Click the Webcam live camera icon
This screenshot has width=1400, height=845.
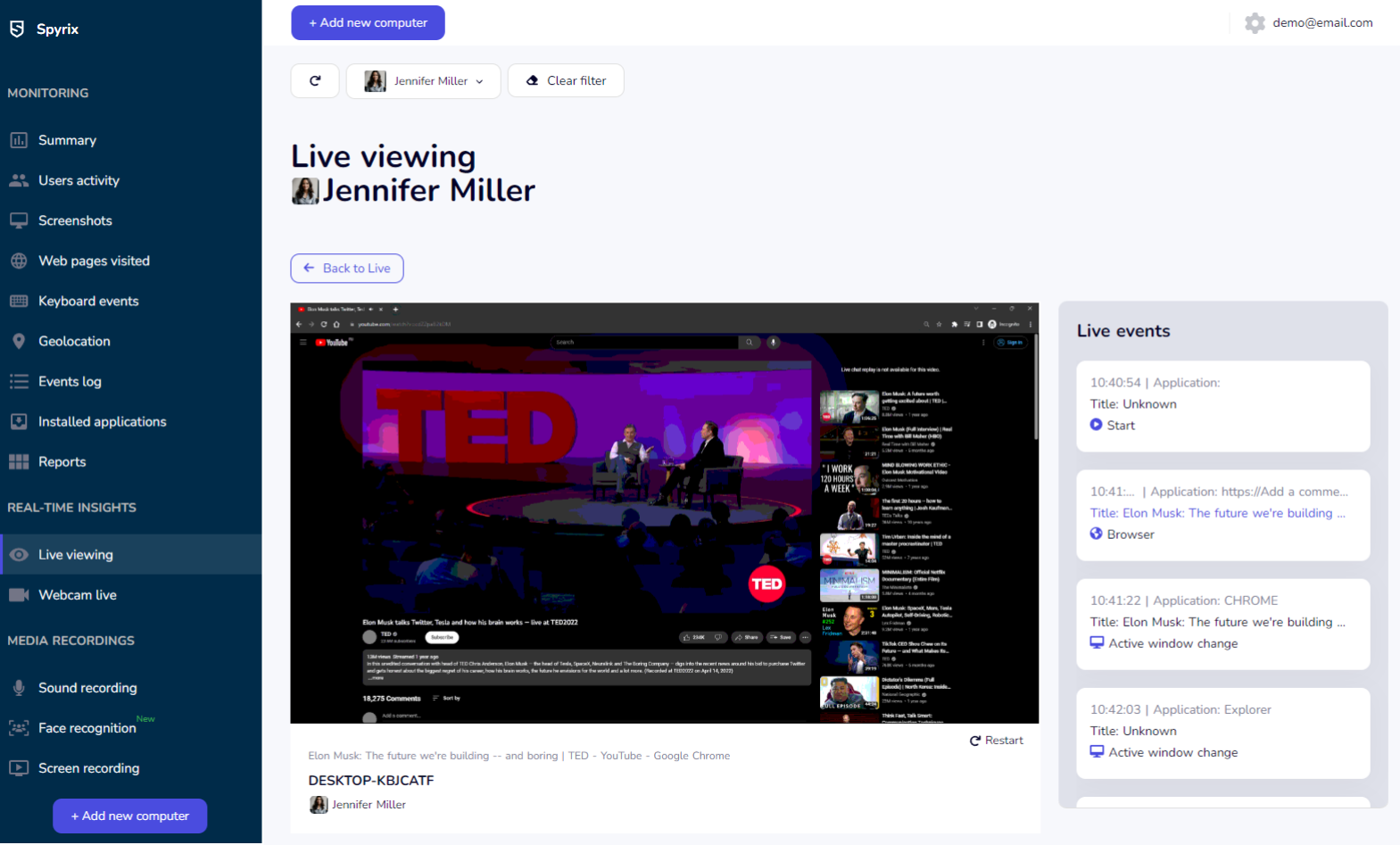coord(19,594)
